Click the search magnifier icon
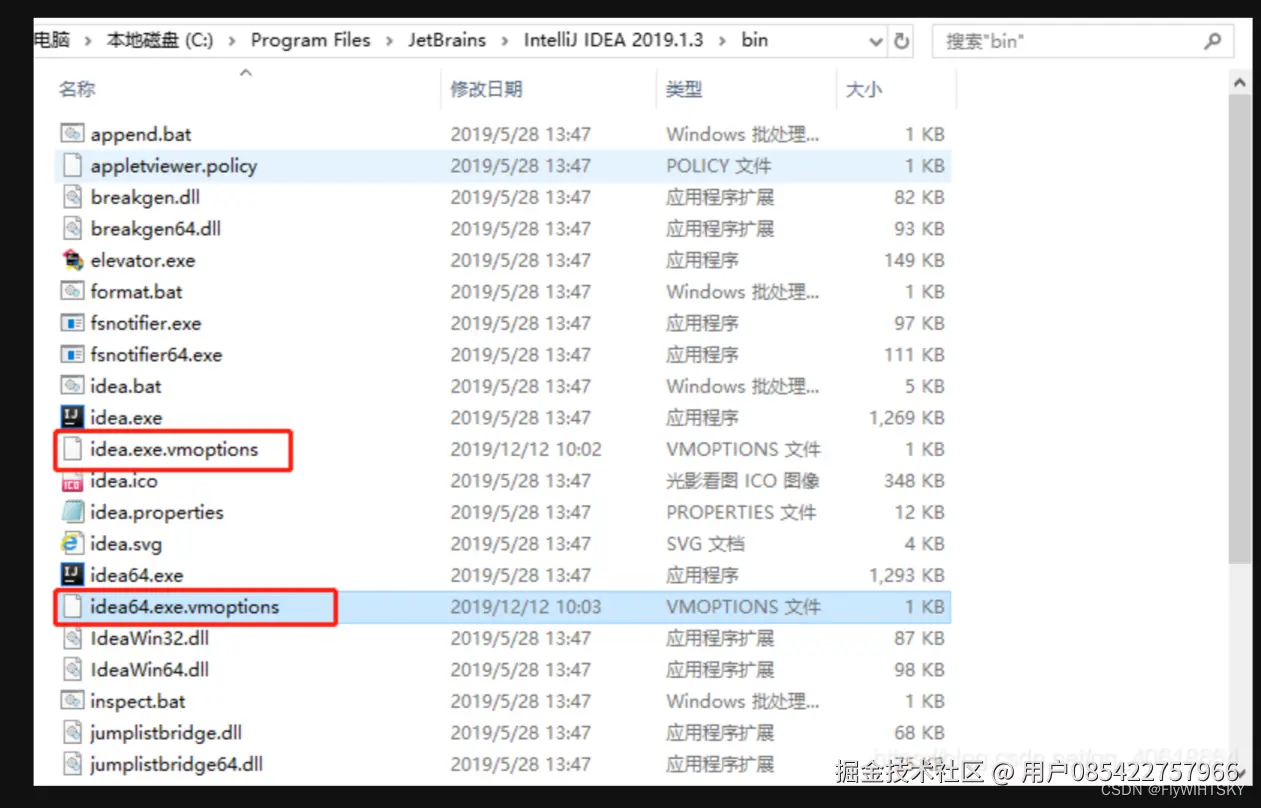 click(1212, 41)
